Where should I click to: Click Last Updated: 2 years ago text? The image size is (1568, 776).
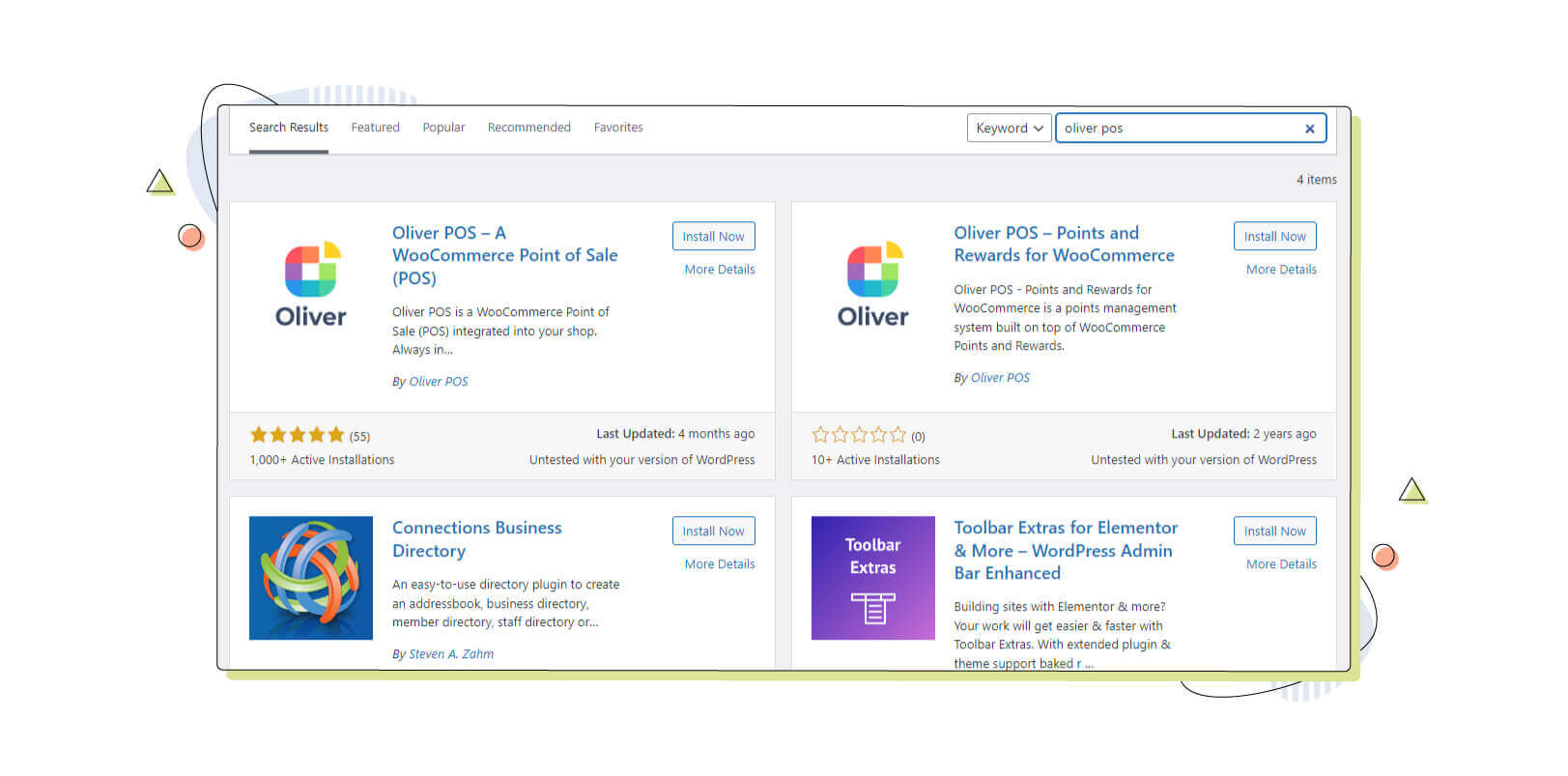1243,434
